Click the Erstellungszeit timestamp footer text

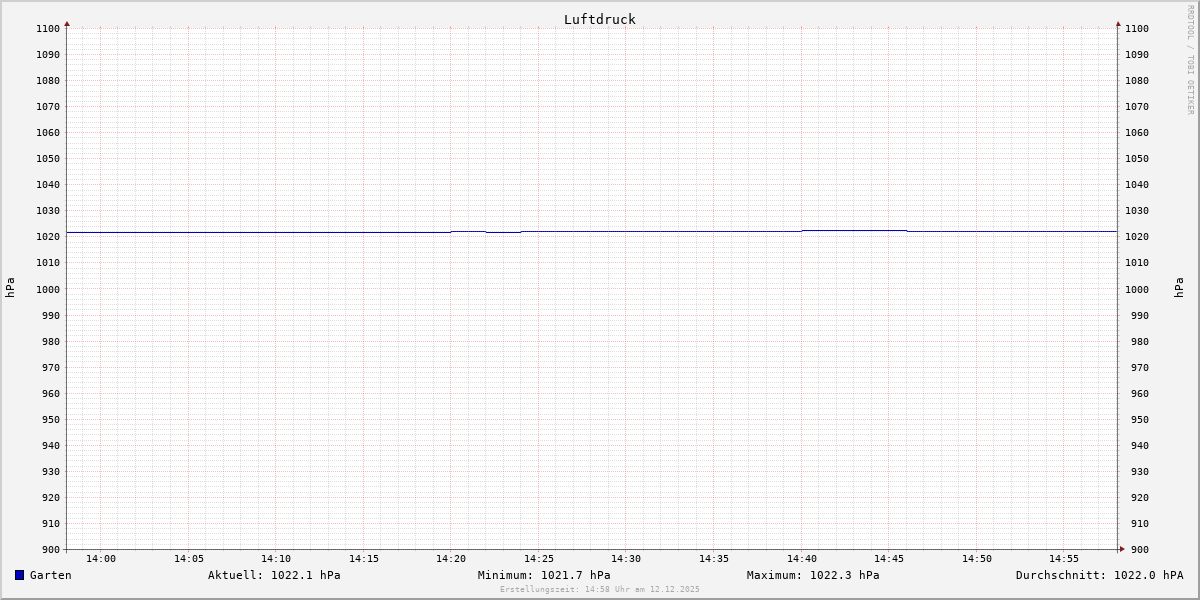(x=600, y=590)
